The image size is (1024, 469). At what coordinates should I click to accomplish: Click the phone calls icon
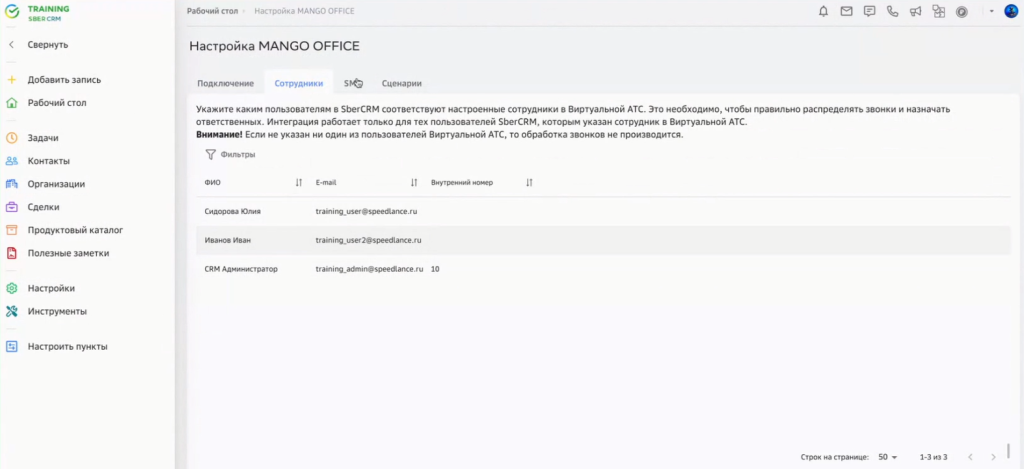coord(892,12)
